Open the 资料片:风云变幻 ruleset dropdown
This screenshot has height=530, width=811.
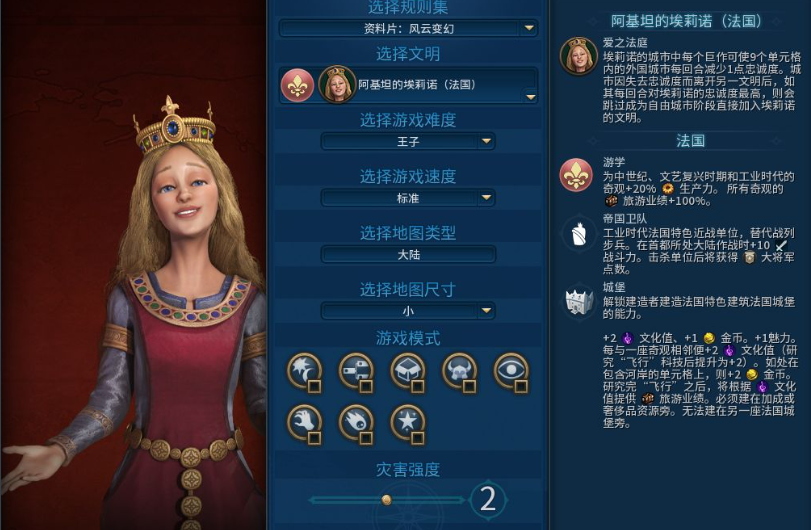click(408, 28)
